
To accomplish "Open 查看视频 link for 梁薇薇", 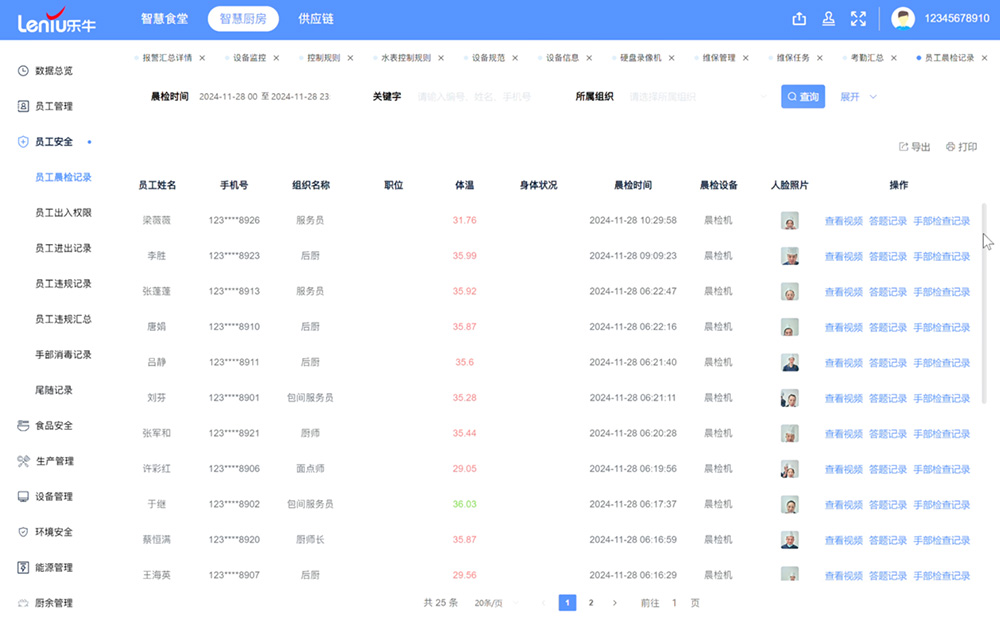I will tap(845, 221).
